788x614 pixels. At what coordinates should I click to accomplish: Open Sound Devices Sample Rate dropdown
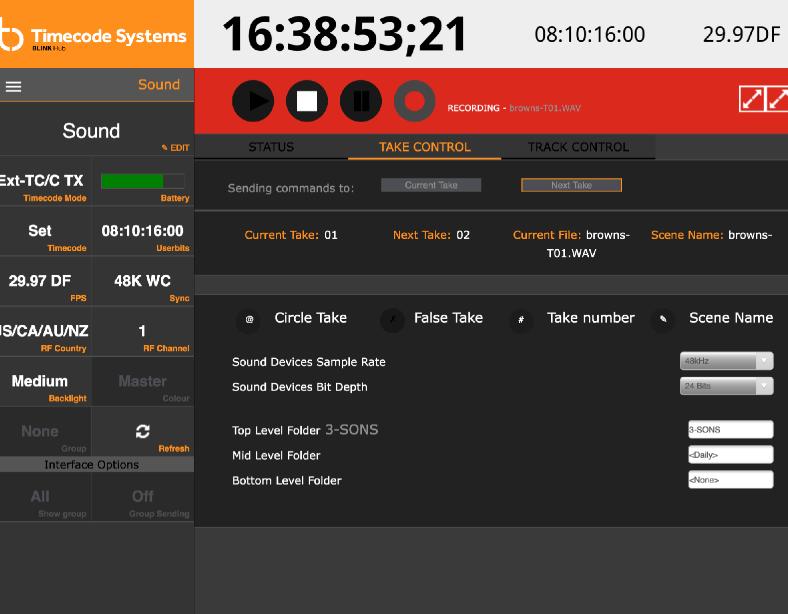click(726, 361)
